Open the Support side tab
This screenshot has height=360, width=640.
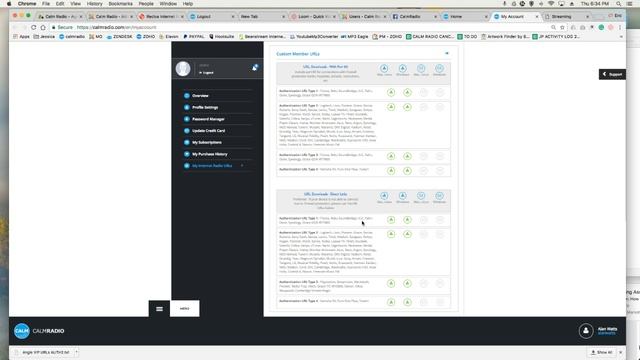612,74
